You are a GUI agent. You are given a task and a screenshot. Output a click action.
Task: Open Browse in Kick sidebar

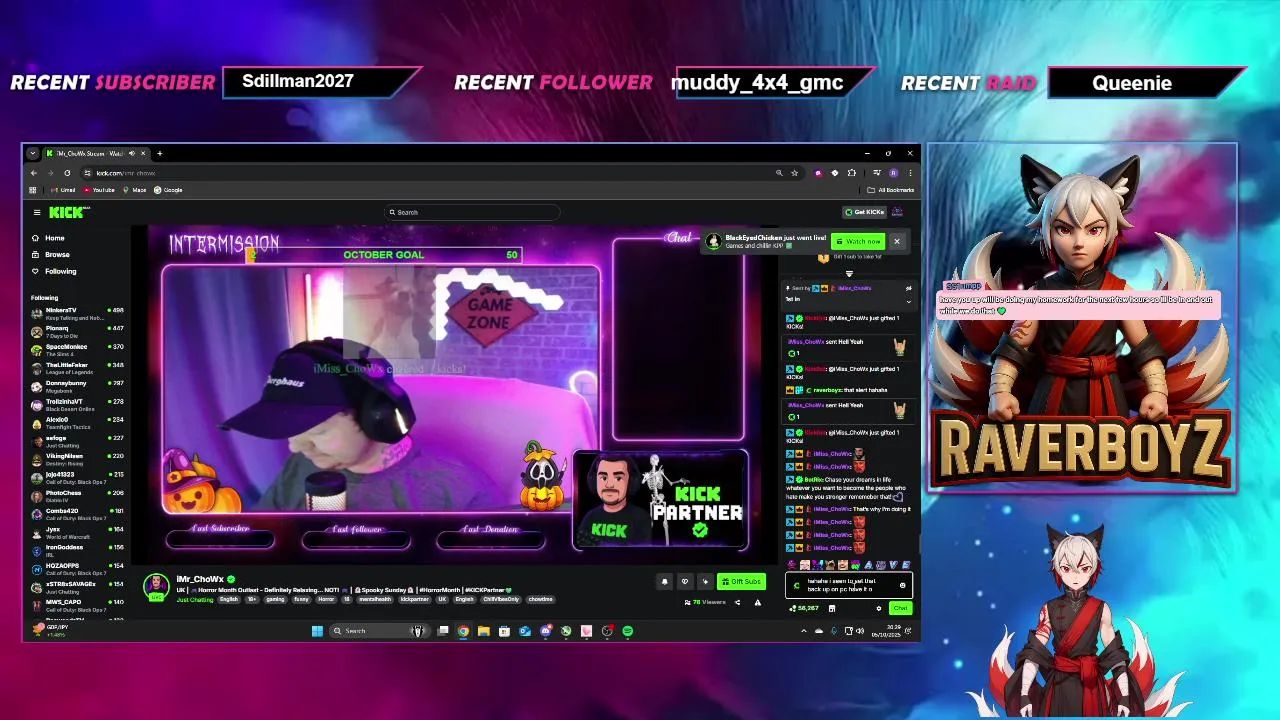click(50, 254)
